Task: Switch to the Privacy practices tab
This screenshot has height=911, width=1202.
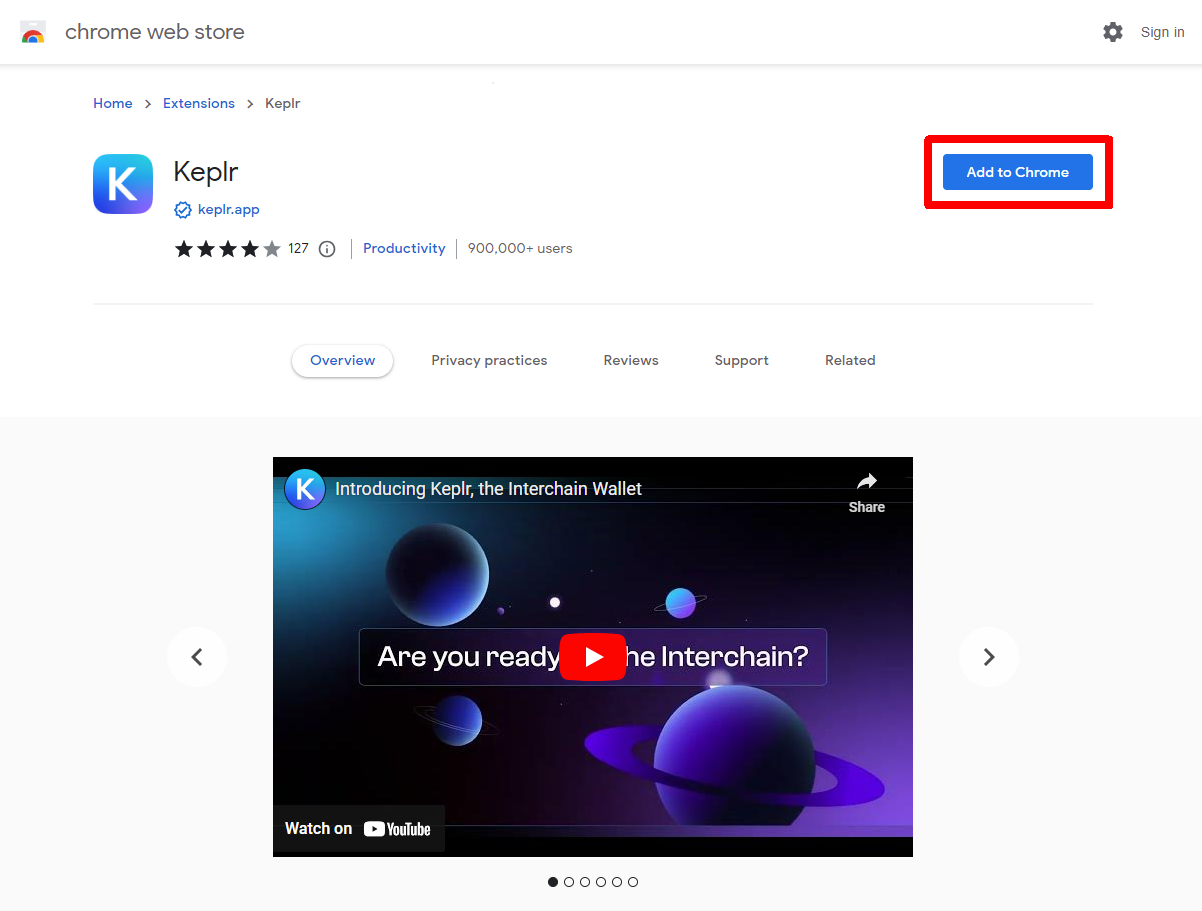Action: [x=489, y=360]
